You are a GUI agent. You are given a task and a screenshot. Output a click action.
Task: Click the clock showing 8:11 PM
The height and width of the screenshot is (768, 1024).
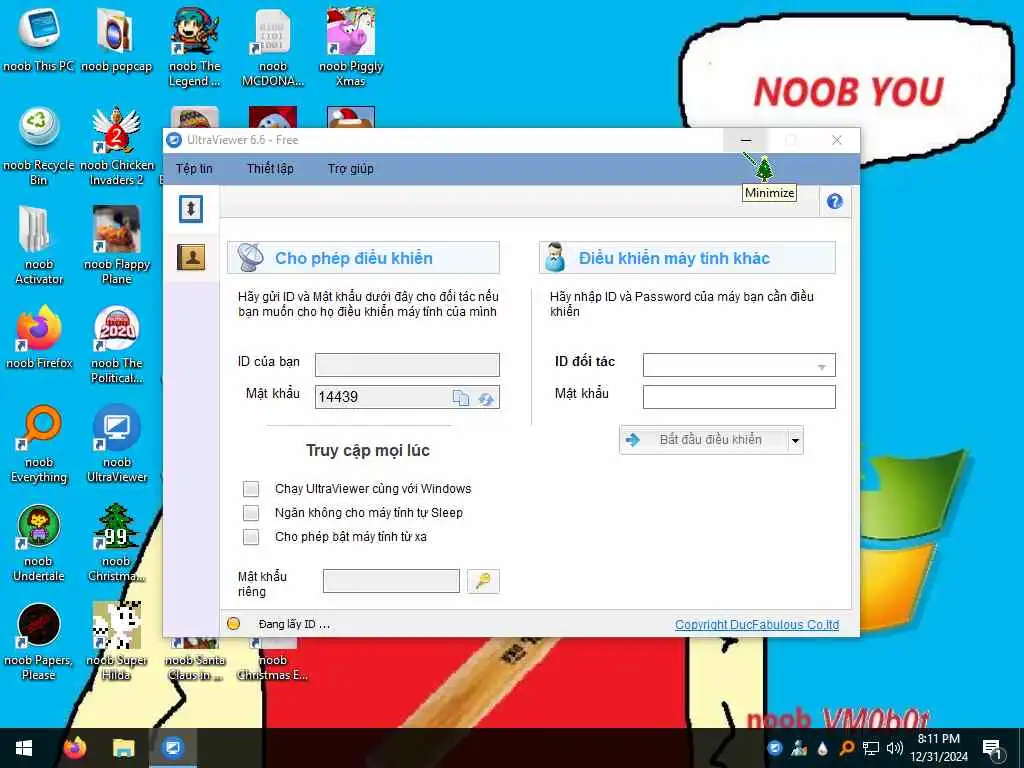coord(938,739)
